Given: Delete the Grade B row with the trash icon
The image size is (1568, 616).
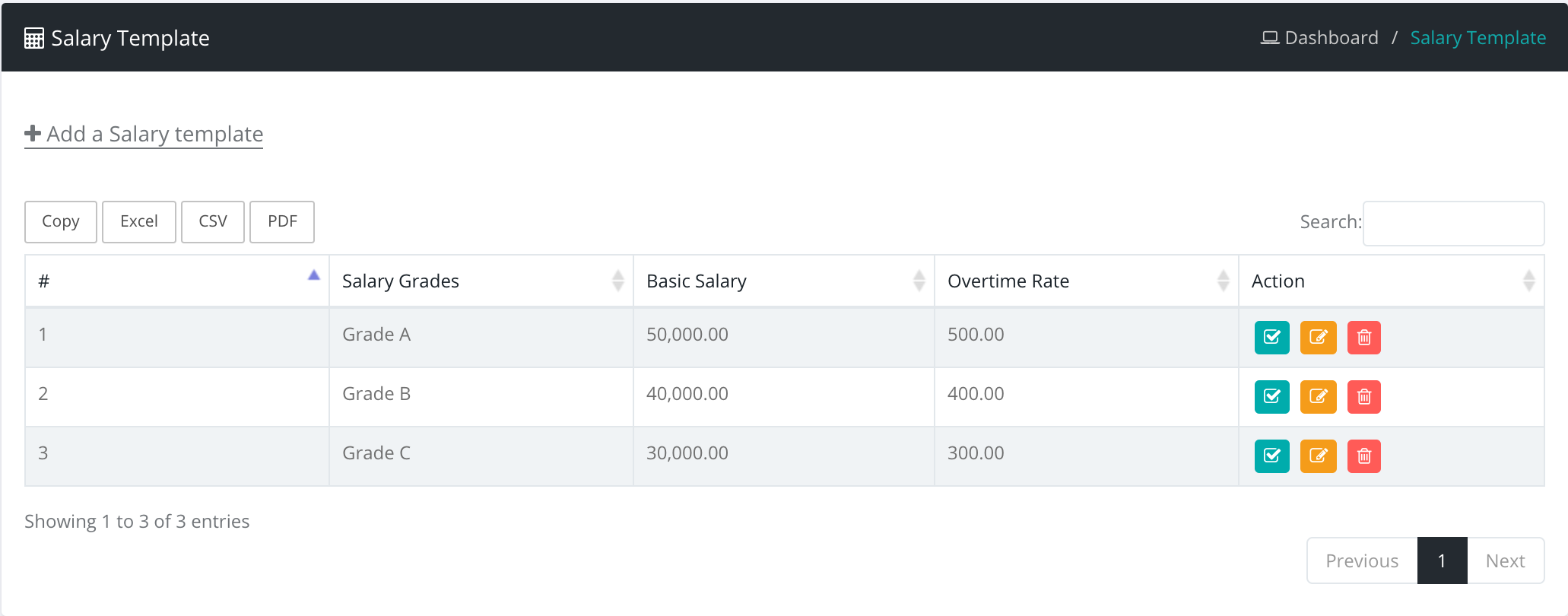Looking at the screenshot, I should [1363, 396].
